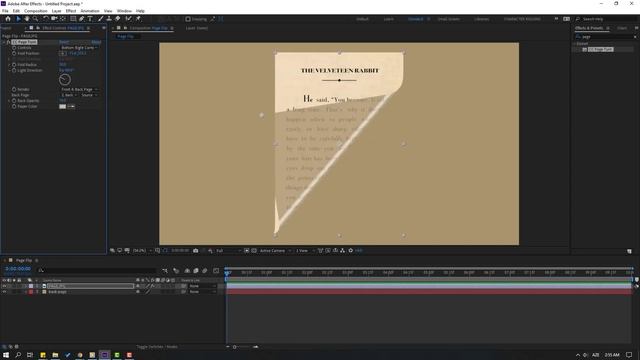
Task: Toggle visibility eye of the Background layer
Action: point(4,292)
